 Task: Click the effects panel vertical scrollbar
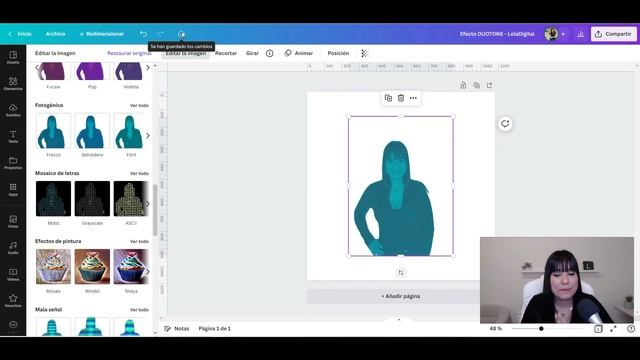pyautogui.click(x=155, y=209)
